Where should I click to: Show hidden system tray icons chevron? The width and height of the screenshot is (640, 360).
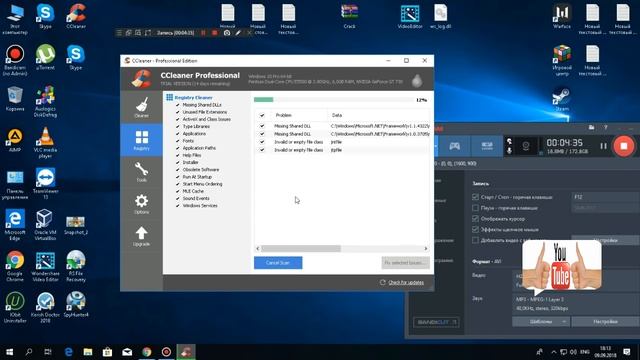coord(553,351)
